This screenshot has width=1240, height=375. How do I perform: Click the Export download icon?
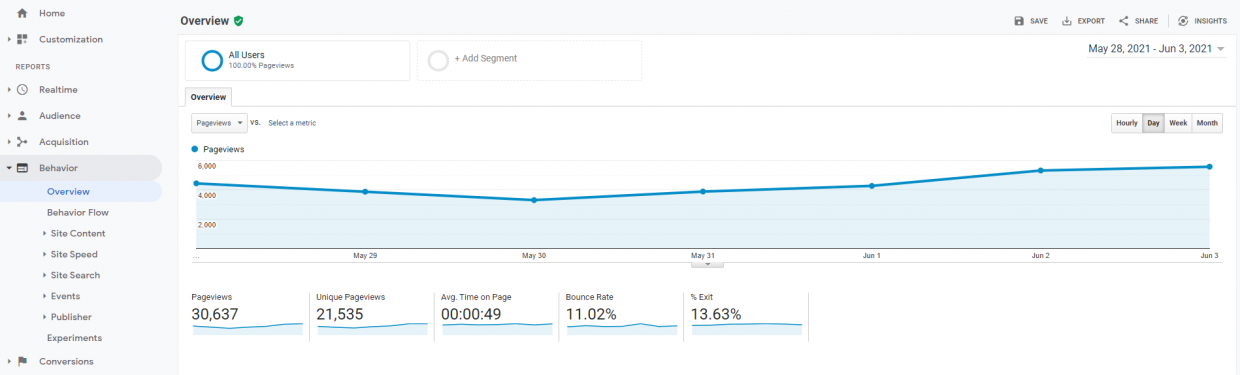(x=1067, y=20)
